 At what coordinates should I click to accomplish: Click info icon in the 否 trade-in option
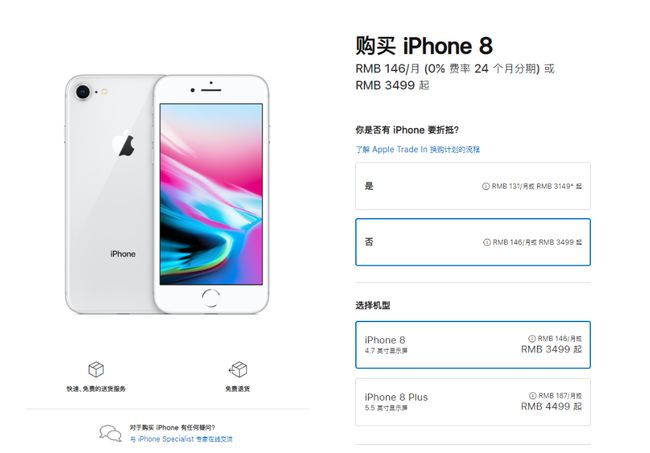coord(487,242)
